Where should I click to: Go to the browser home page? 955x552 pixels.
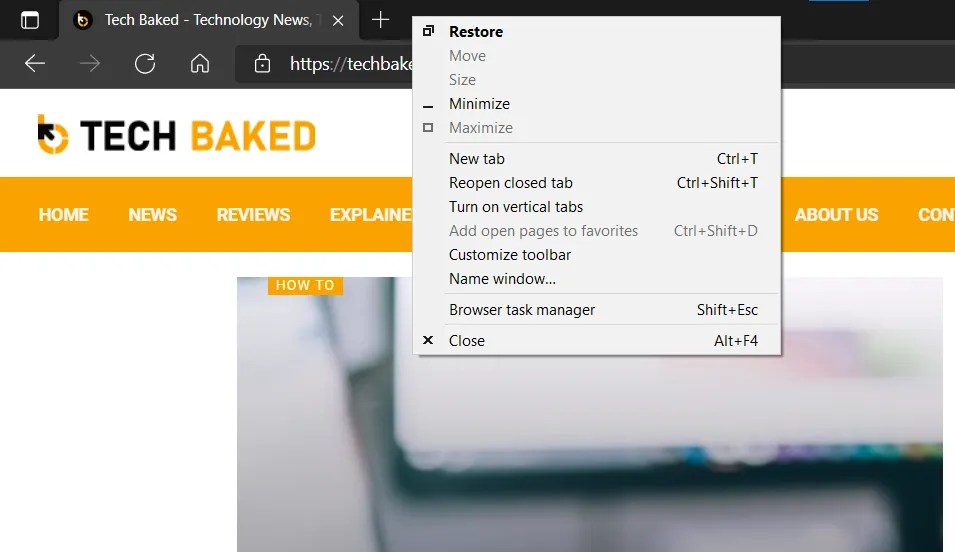coord(200,63)
